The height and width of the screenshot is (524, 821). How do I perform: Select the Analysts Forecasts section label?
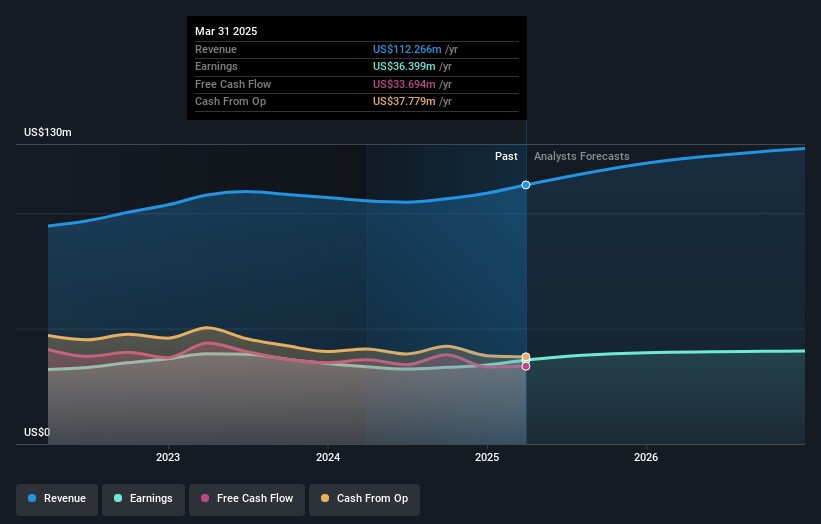582,156
